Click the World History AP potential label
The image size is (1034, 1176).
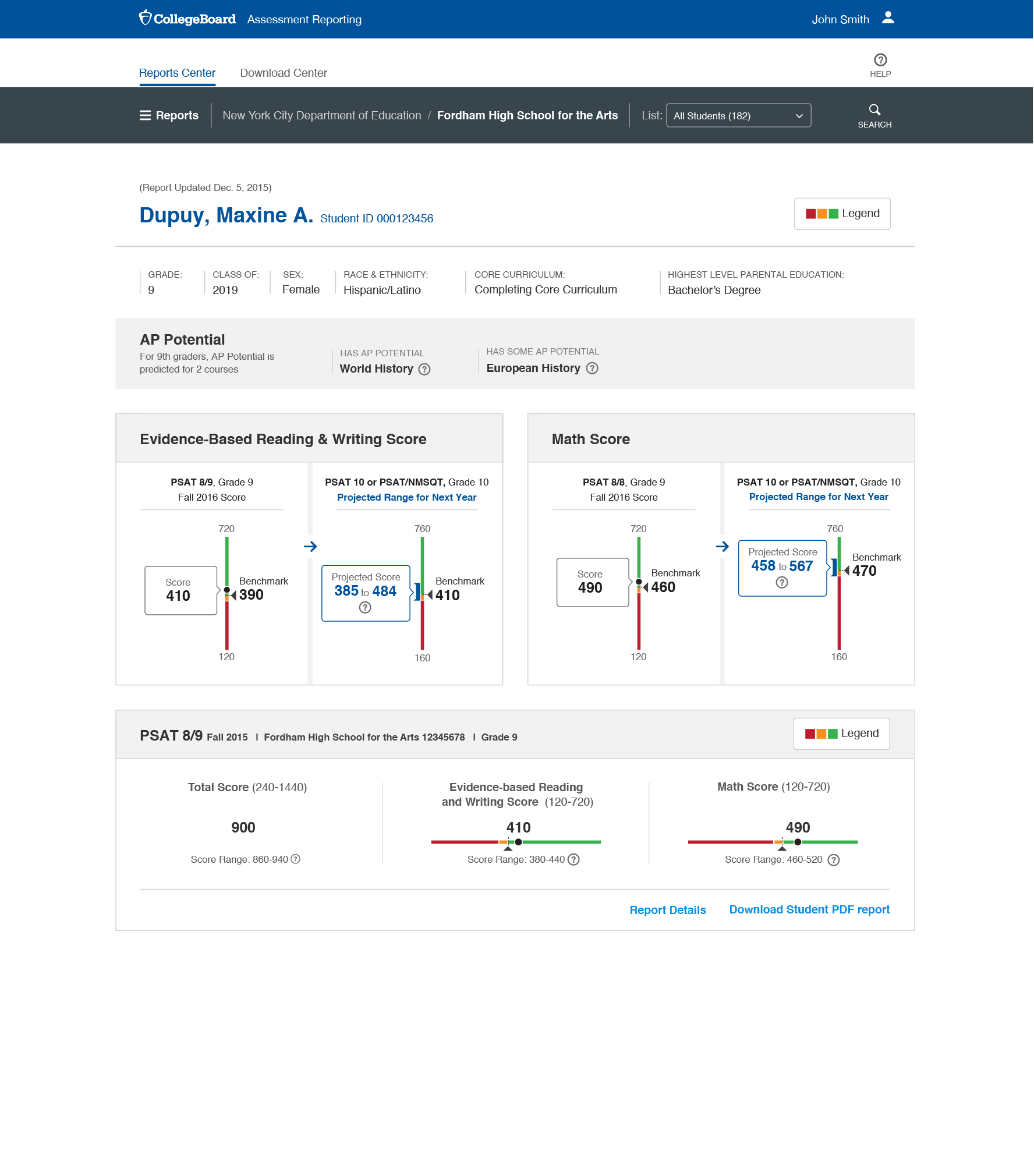(x=376, y=369)
